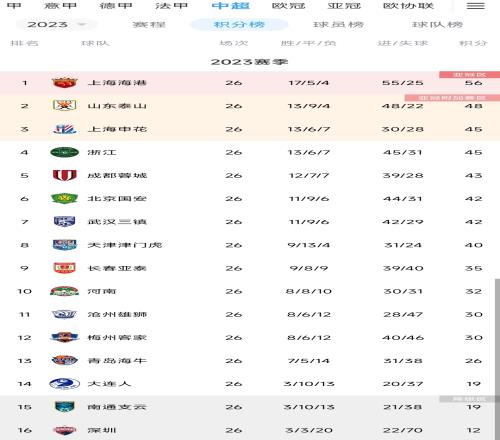The width and height of the screenshot is (500, 440).
Task: Click the 河南 team logo
Action: coord(64,291)
